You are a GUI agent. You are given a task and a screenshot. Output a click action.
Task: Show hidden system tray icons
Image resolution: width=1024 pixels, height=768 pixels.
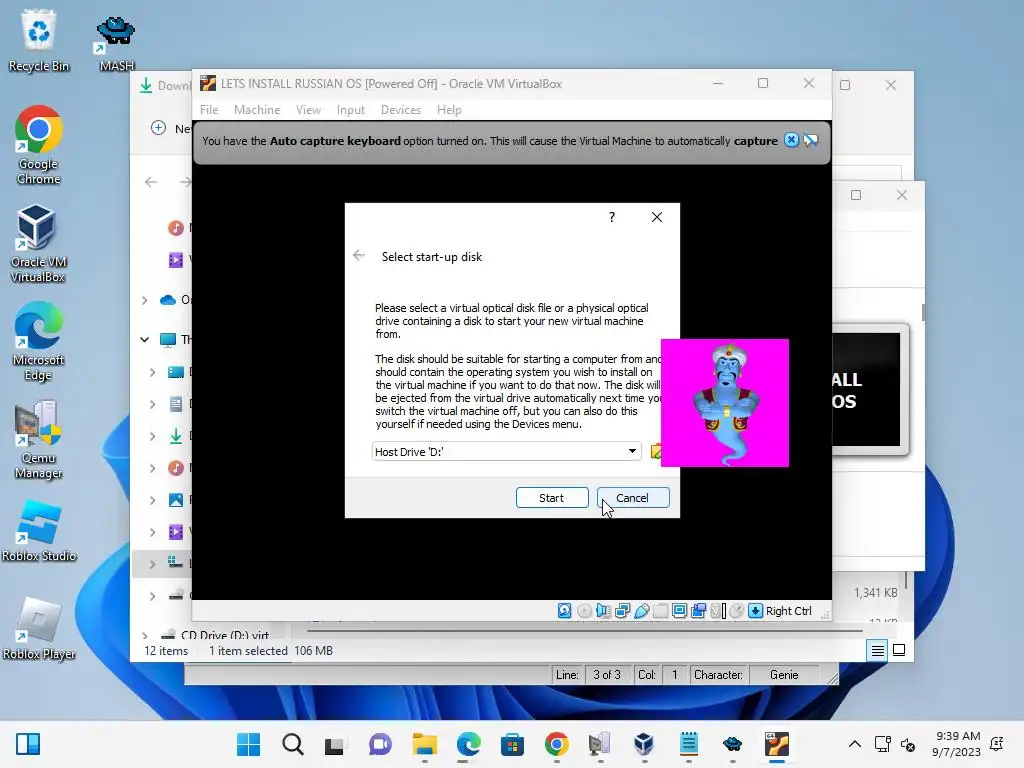[855, 744]
